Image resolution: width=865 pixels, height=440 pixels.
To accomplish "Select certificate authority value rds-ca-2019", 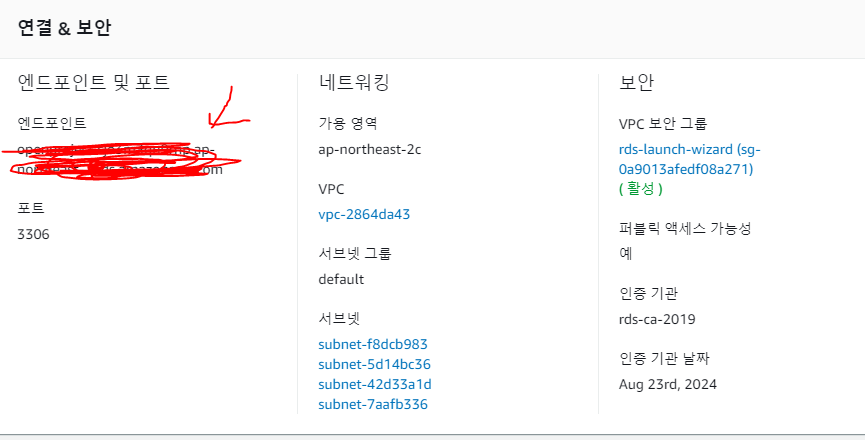I will (657, 319).
